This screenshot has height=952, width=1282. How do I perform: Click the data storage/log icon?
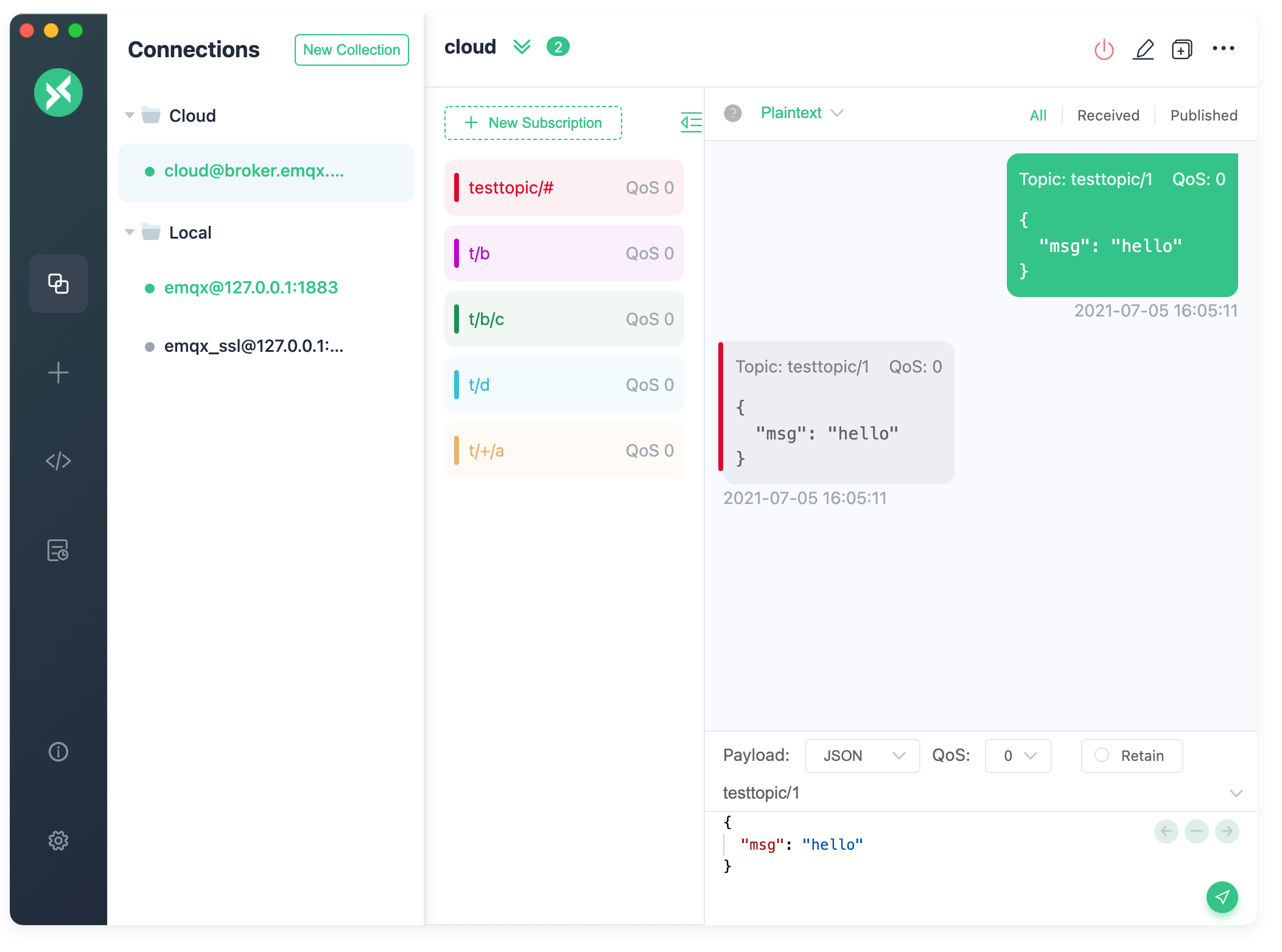(x=57, y=551)
